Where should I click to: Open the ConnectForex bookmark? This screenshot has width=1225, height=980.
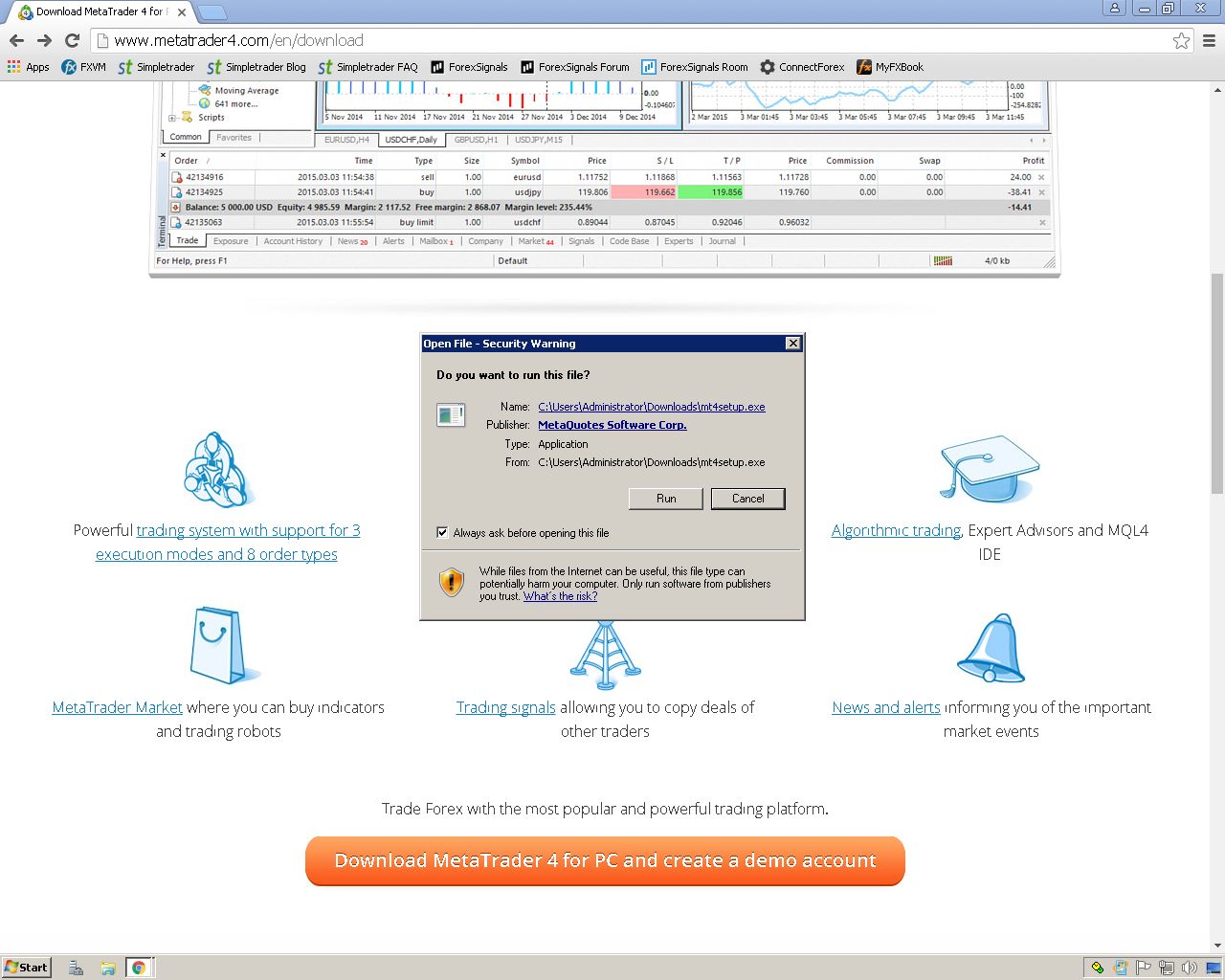(x=802, y=67)
